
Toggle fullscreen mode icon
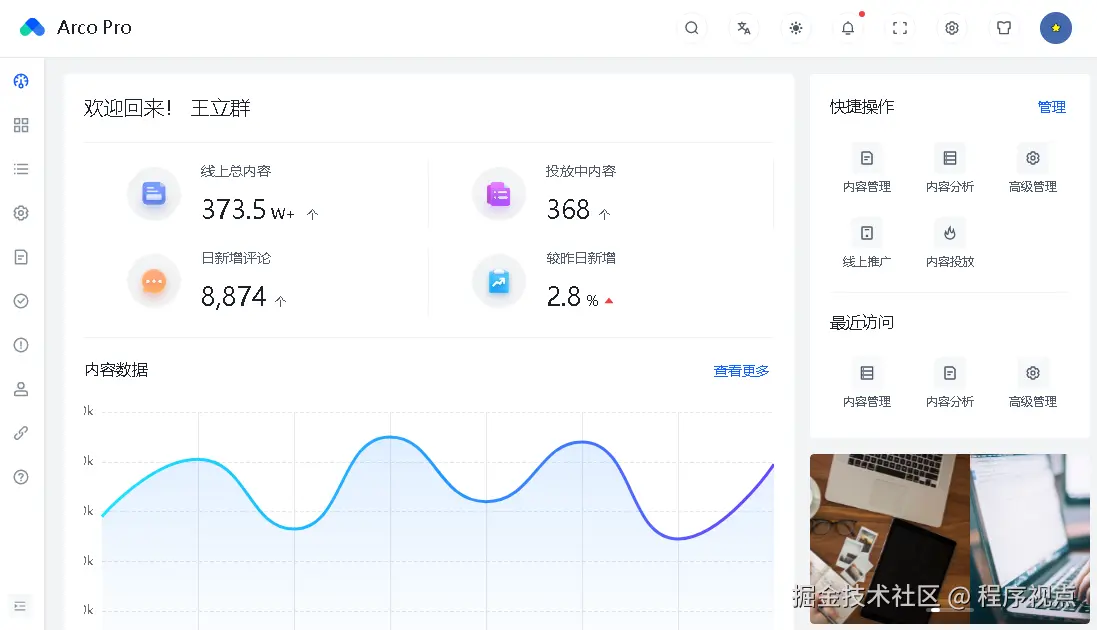[x=900, y=28]
